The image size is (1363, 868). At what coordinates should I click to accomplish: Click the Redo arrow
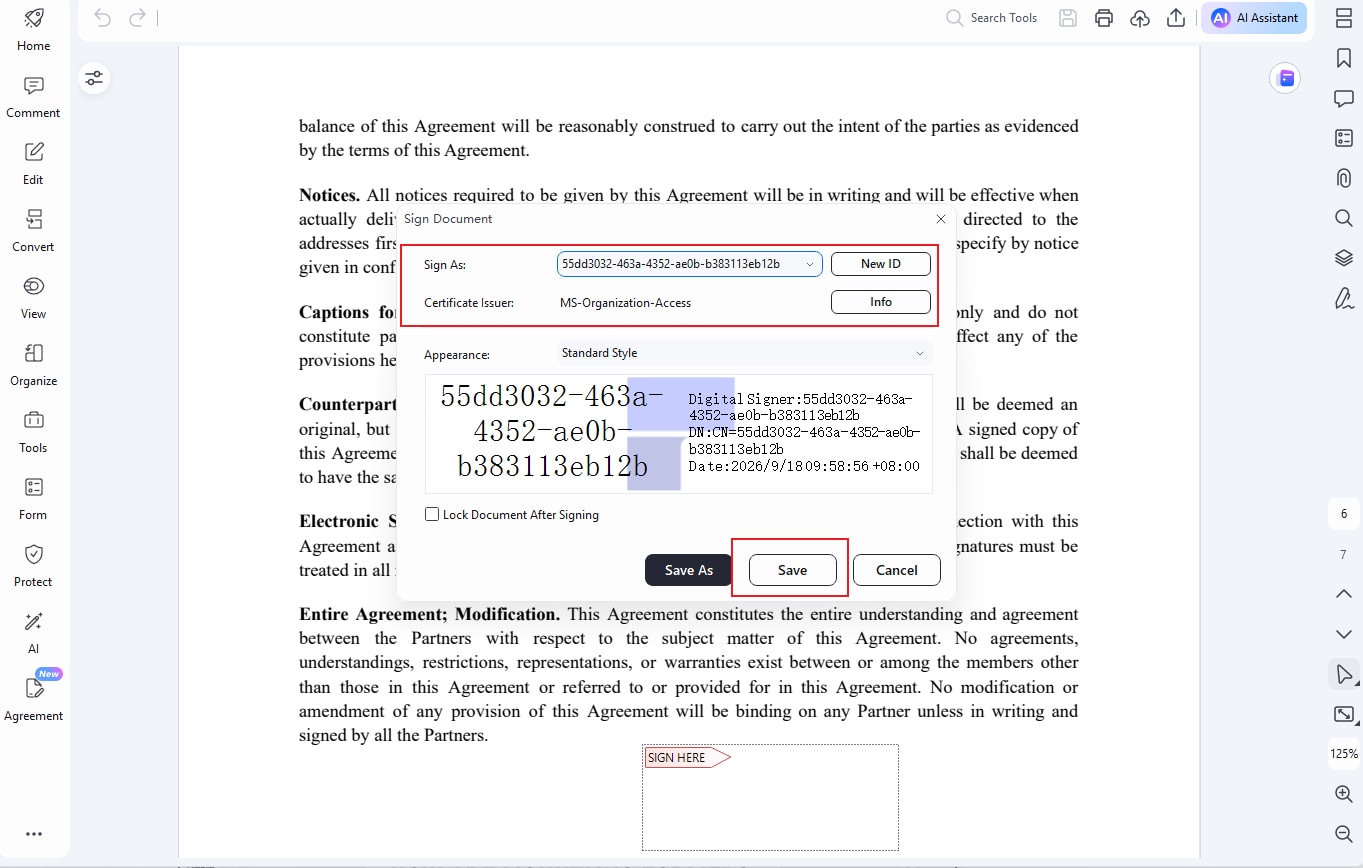pyautogui.click(x=137, y=17)
